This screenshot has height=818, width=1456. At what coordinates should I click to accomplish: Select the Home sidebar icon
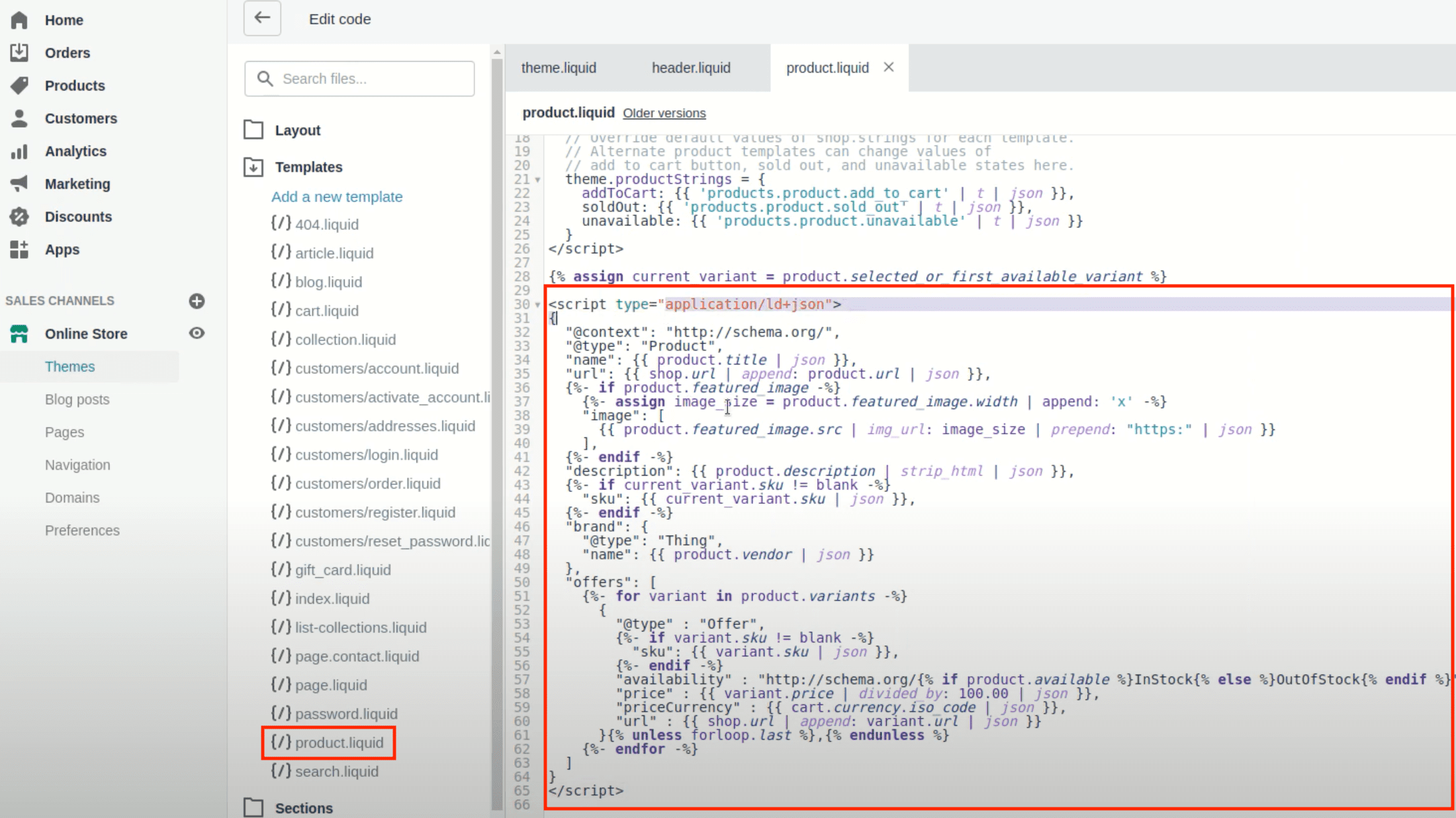pos(20,18)
